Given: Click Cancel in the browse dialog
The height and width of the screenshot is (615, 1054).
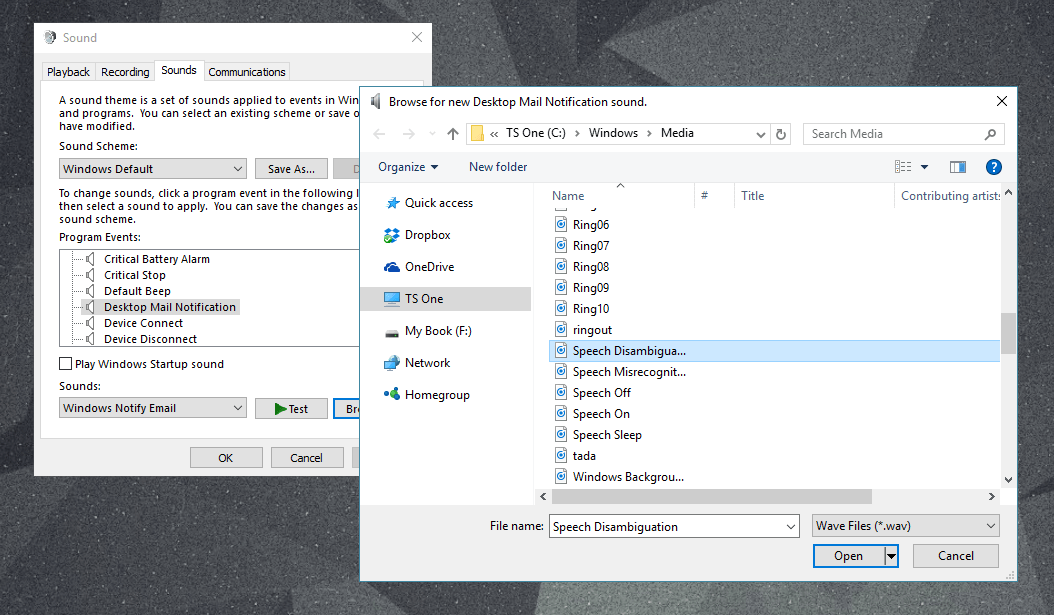Looking at the screenshot, I should point(955,556).
